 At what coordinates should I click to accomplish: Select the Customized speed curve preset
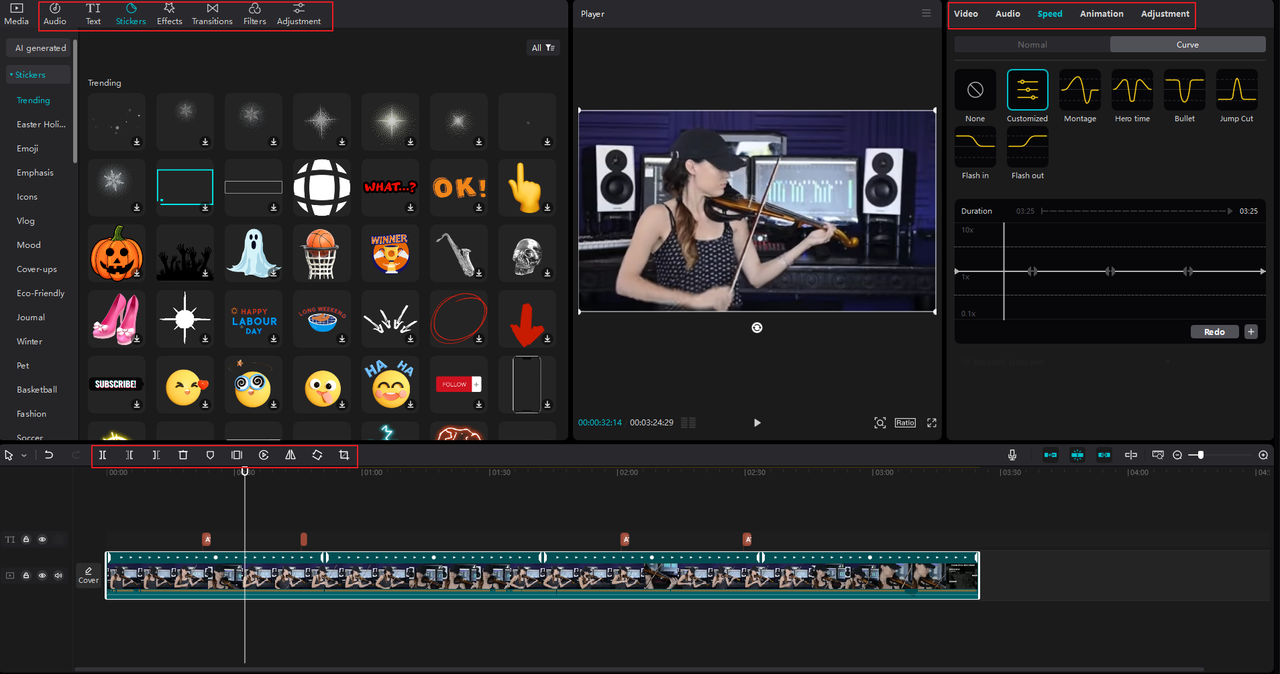pos(1027,90)
